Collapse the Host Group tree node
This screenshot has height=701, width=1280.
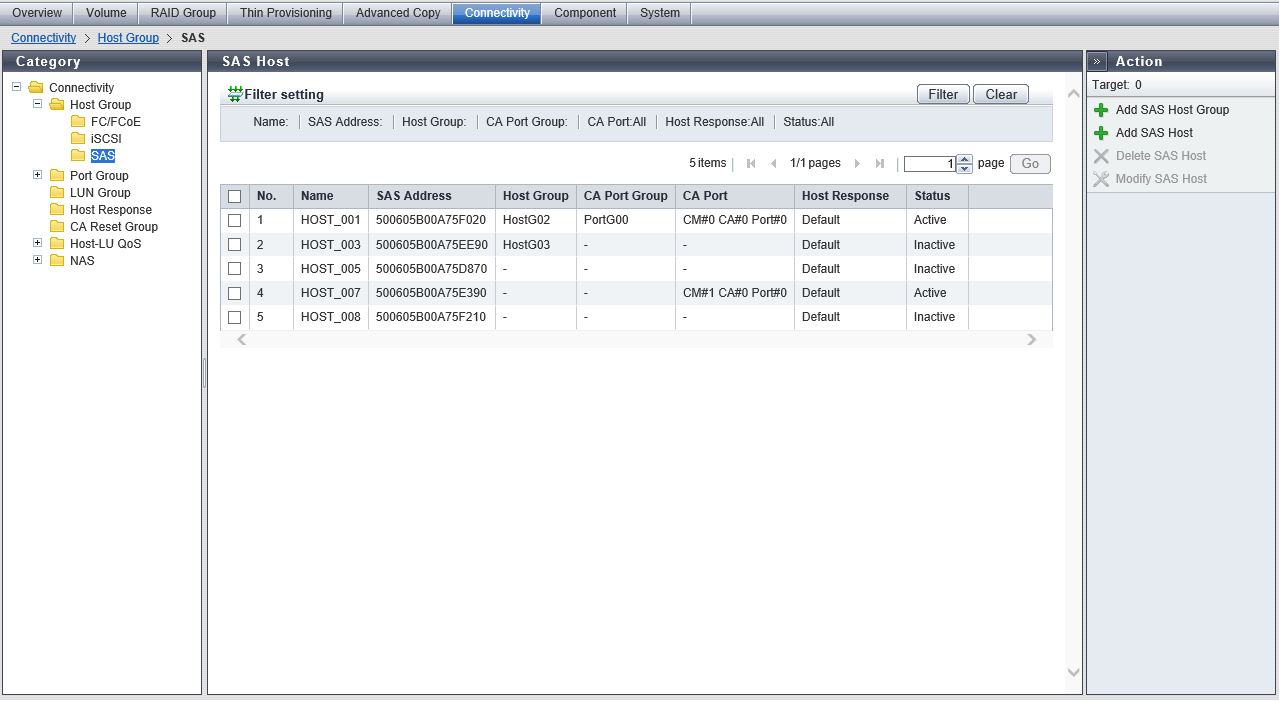[x=38, y=104]
